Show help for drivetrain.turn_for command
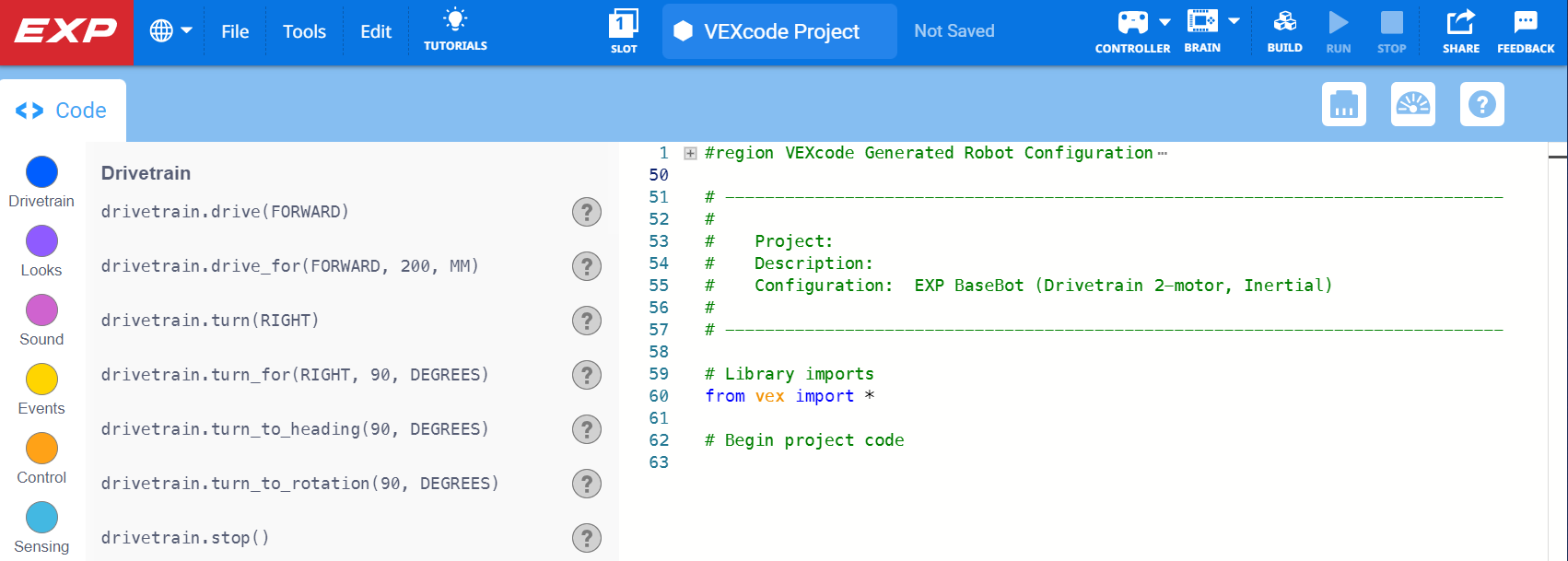Image resolution: width=1568 pixels, height=561 pixels. (587, 375)
